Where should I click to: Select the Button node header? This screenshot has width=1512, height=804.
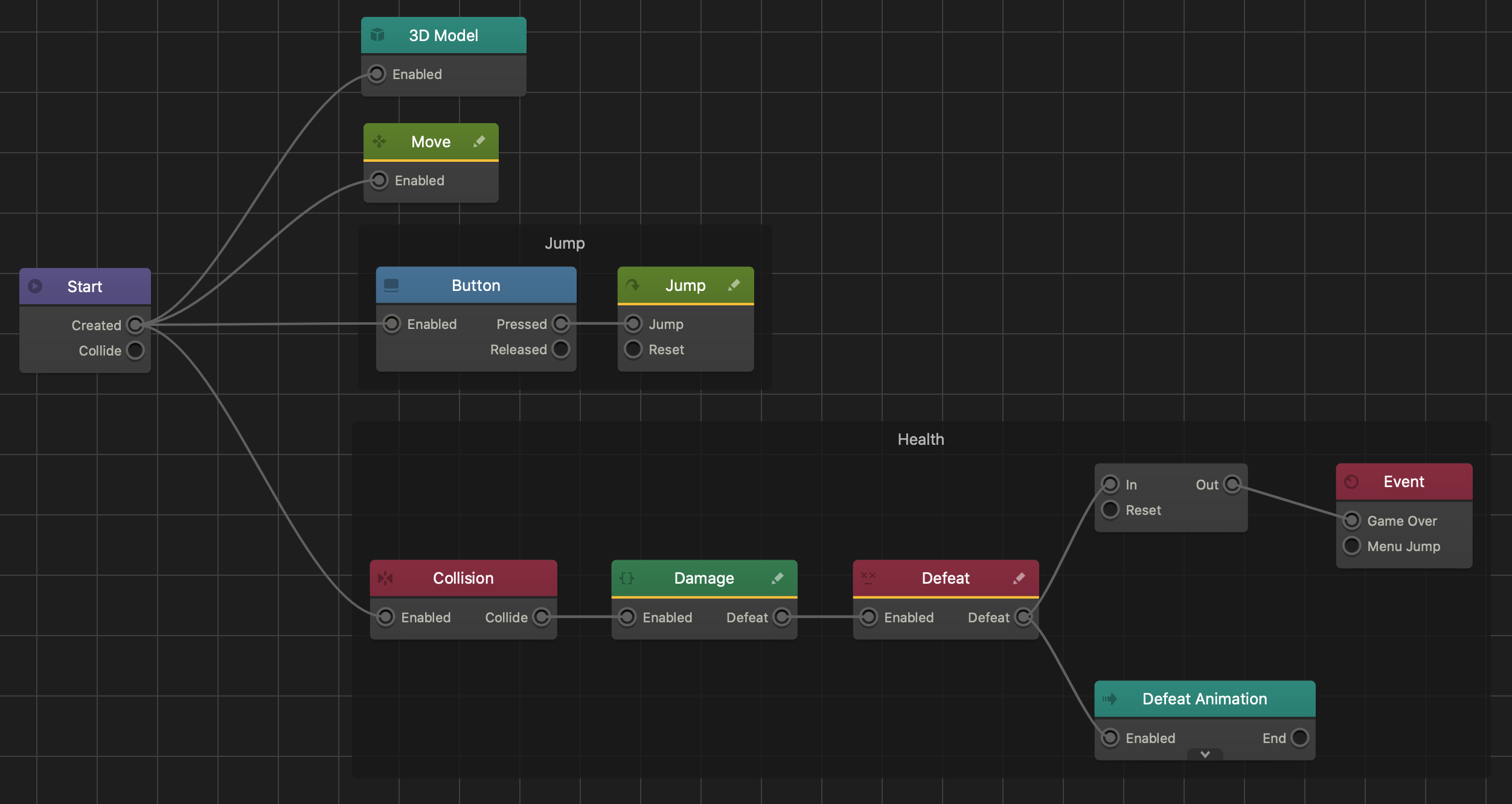(x=476, y=285)
